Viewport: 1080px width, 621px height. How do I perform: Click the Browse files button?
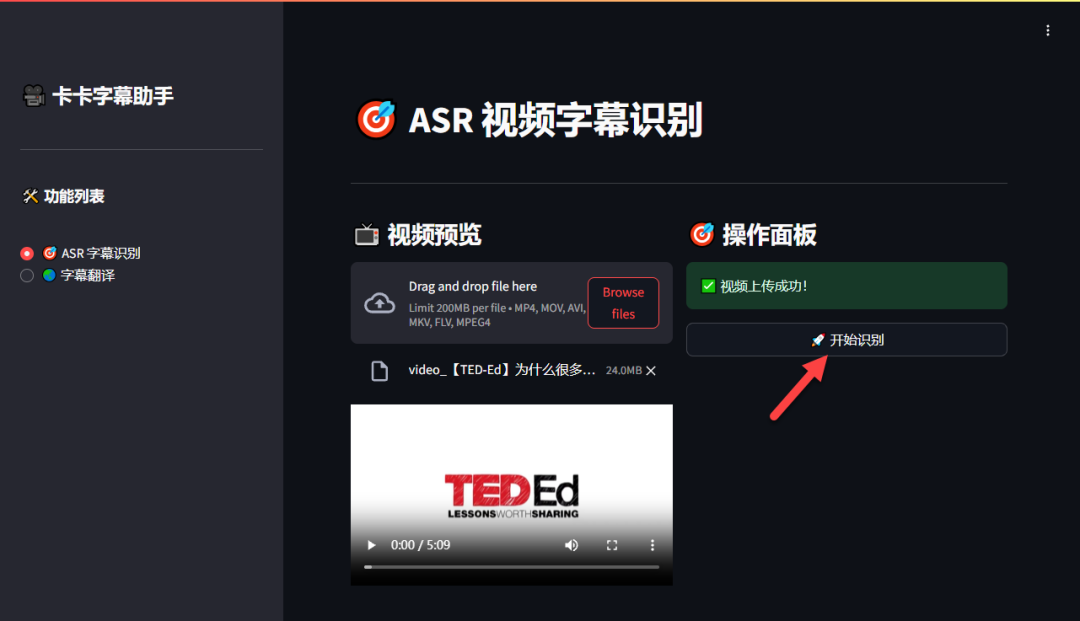coord(623,302)
